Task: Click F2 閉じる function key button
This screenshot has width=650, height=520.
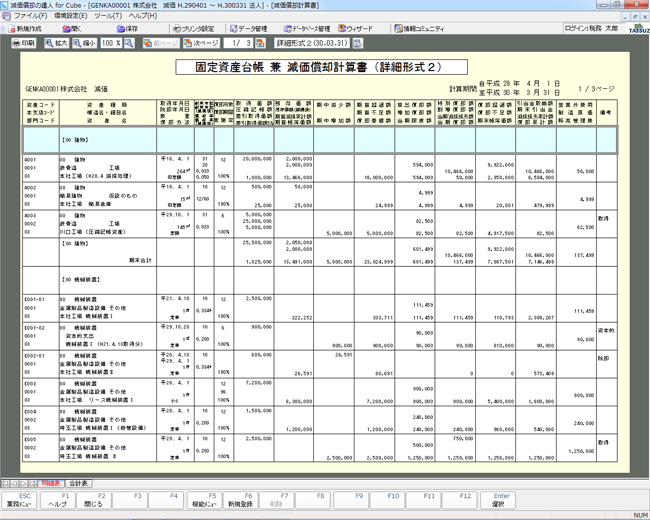Action: (x=94, y=500)
